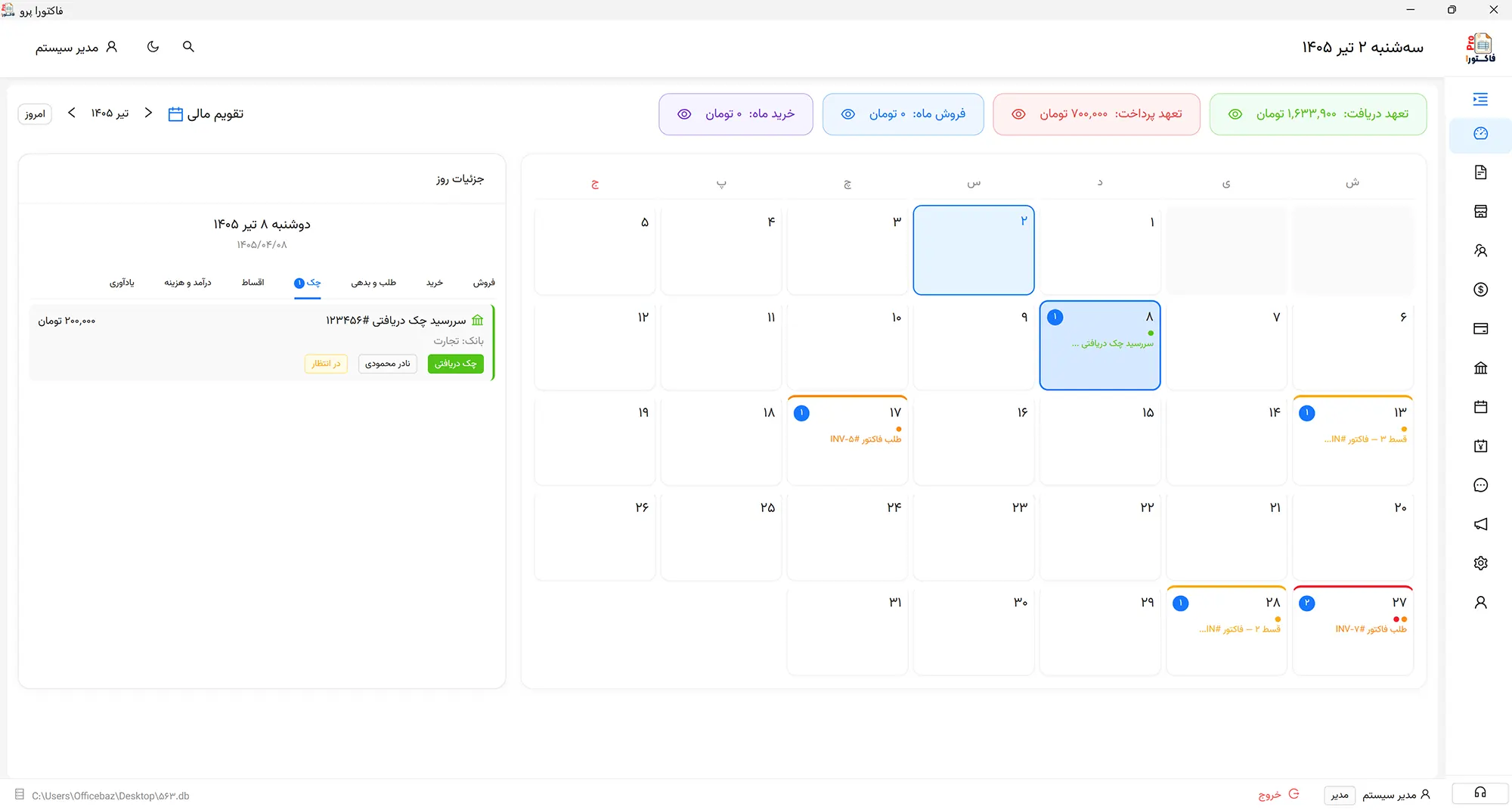This screenshot has width=1512, height=810.
Task: Click the نادر محمودی tag
Action: [x=388, y=364]
